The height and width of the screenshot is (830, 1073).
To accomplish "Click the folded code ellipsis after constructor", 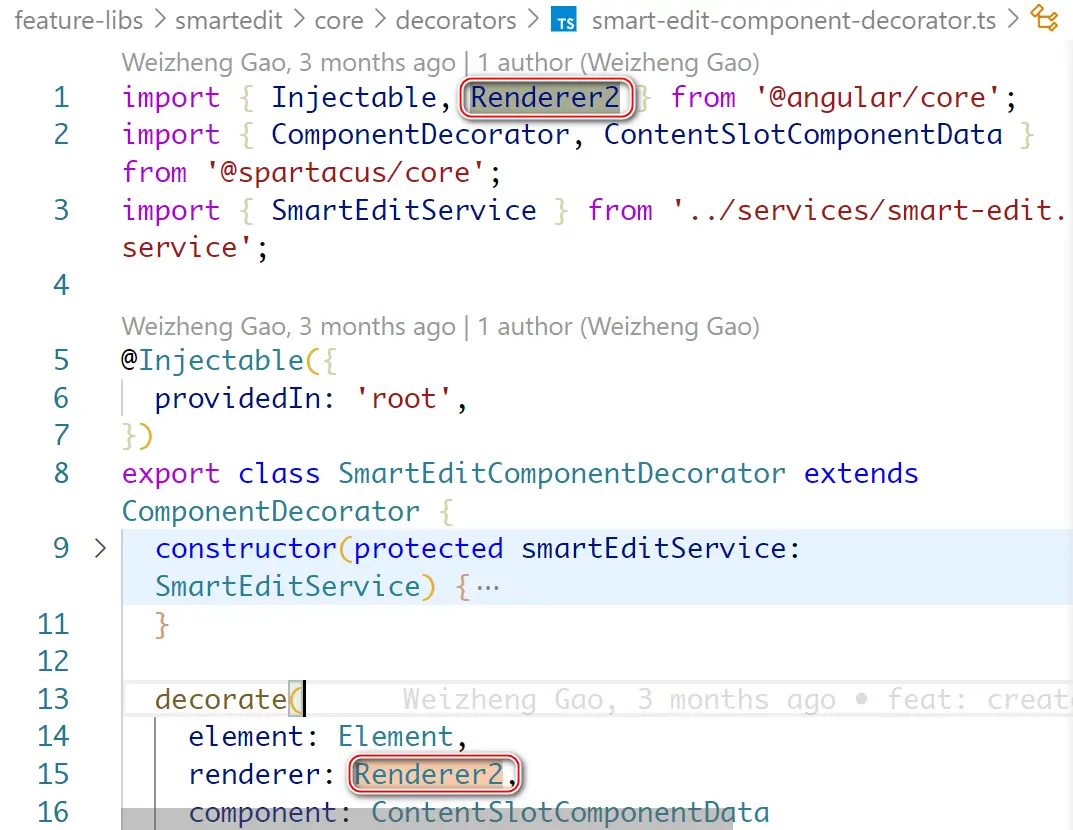I will [x=487, y=586].
